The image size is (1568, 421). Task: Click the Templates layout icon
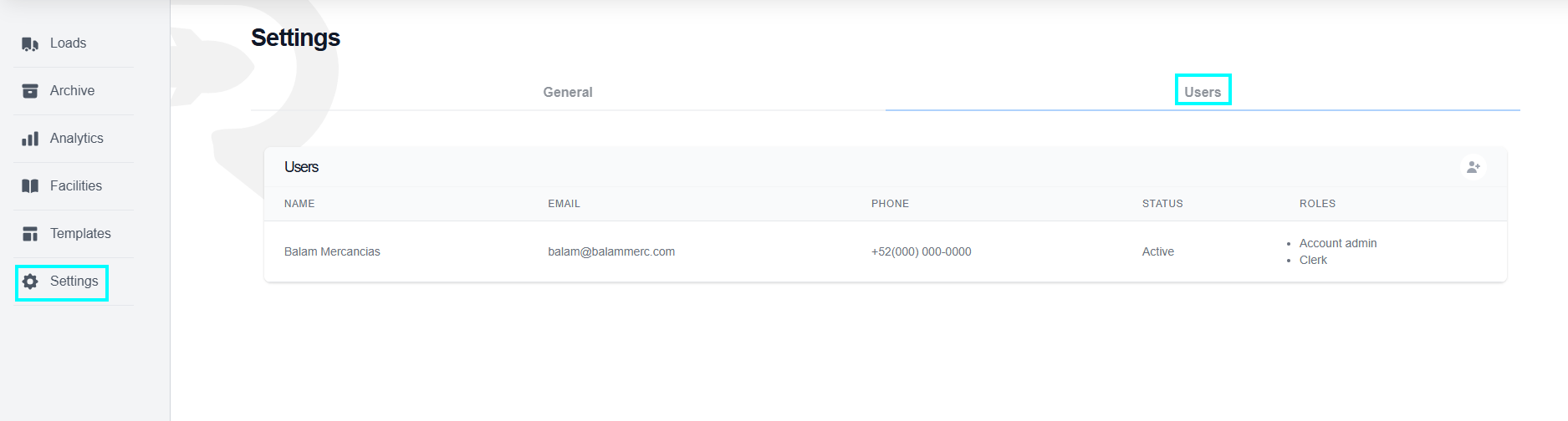tap(30, 234)
